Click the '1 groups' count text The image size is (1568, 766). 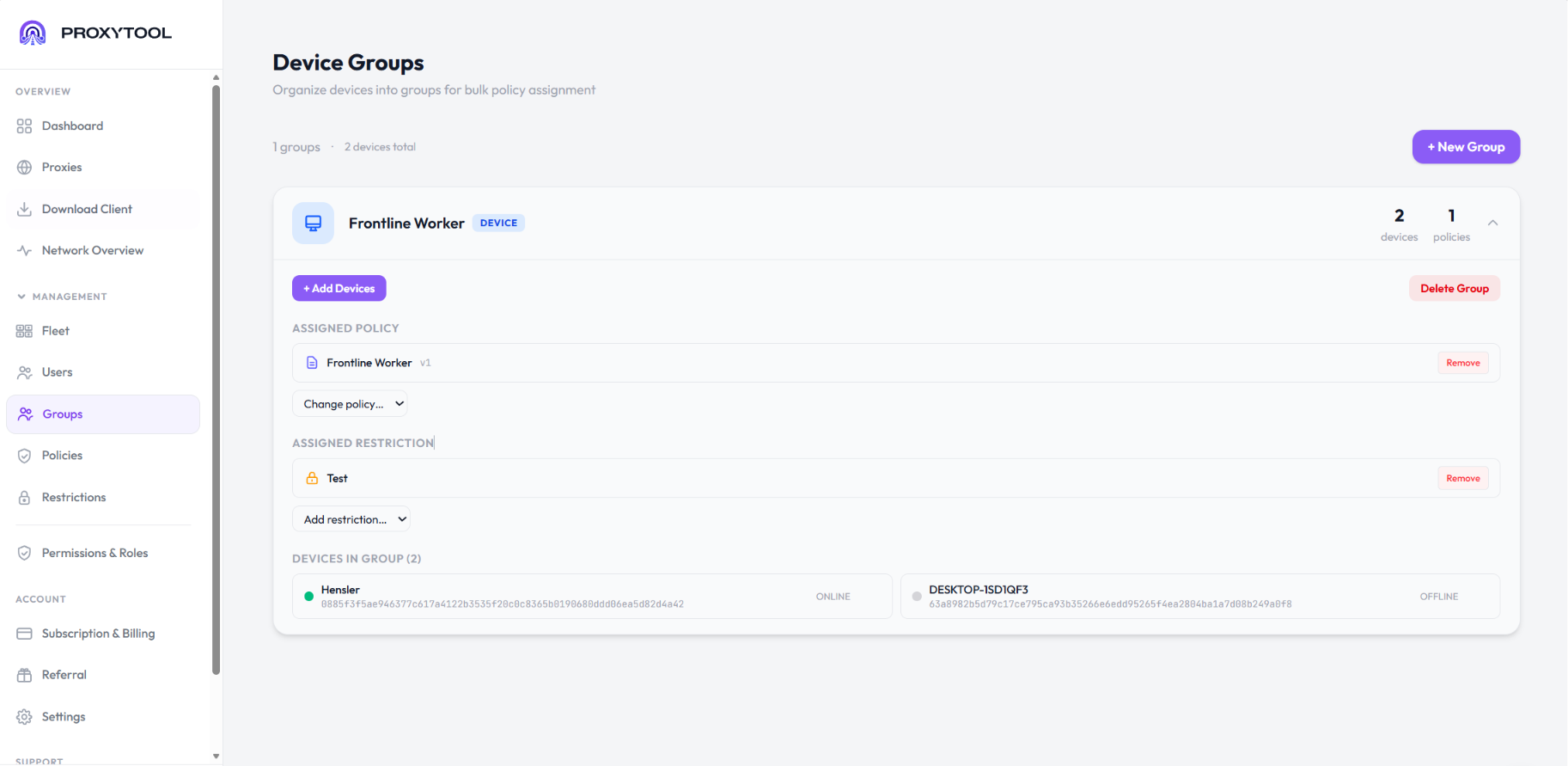click(296, 147)
